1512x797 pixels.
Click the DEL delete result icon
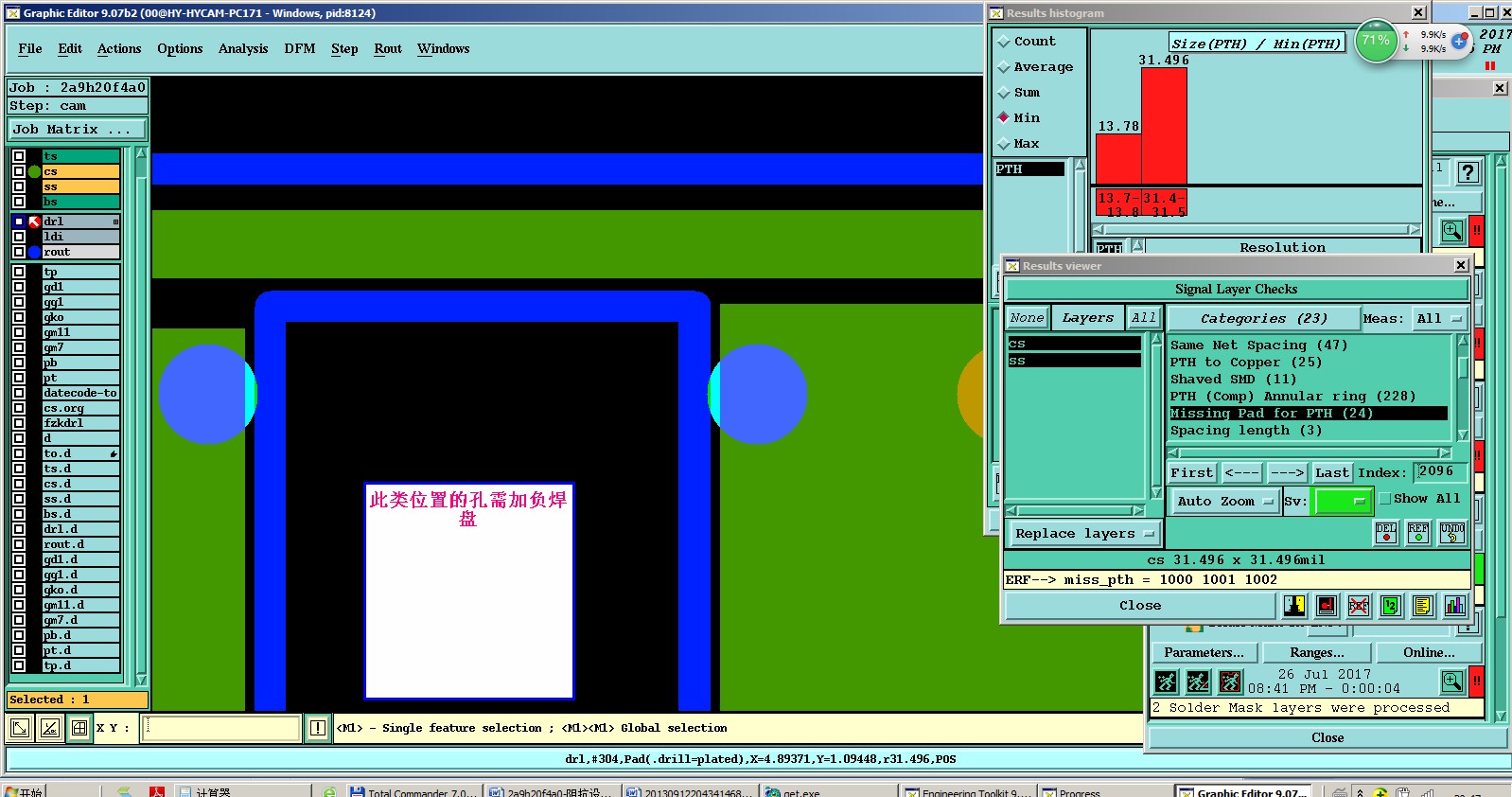point(1386,533)
